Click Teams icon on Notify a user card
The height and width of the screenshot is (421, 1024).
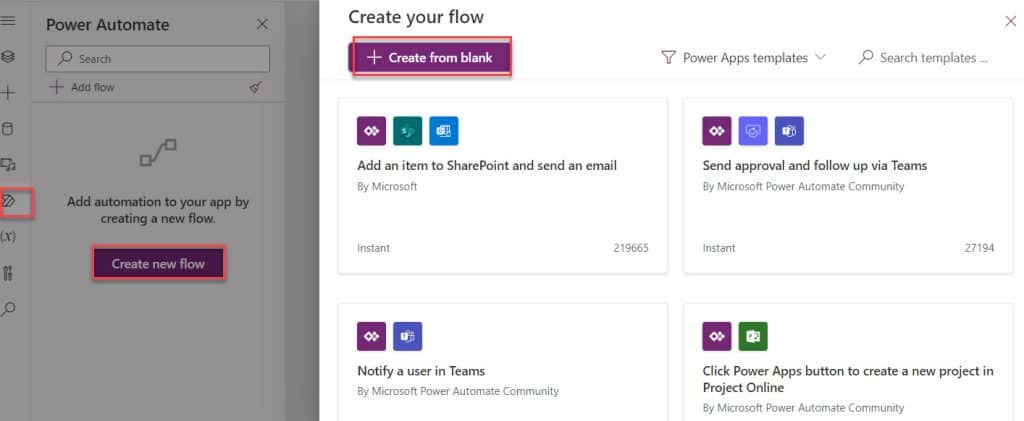click(x=408, y=336)
